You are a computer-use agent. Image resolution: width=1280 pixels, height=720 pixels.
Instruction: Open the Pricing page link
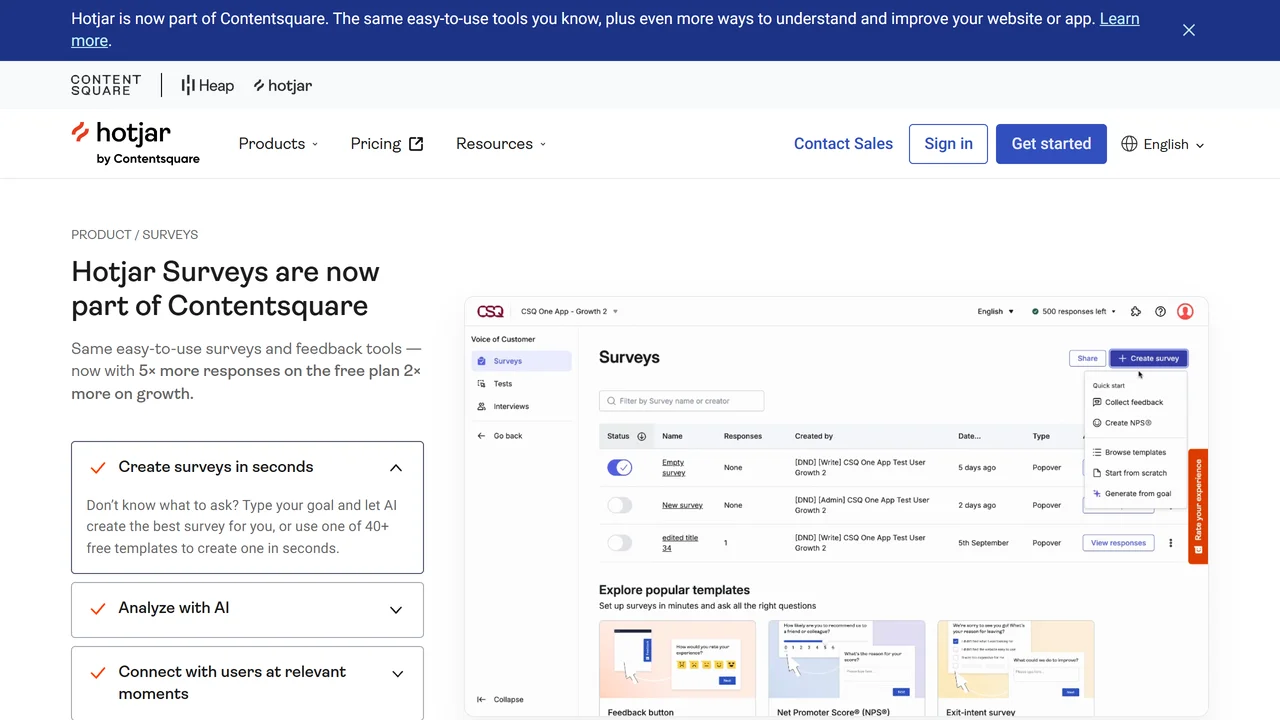(x=387, y=144)
